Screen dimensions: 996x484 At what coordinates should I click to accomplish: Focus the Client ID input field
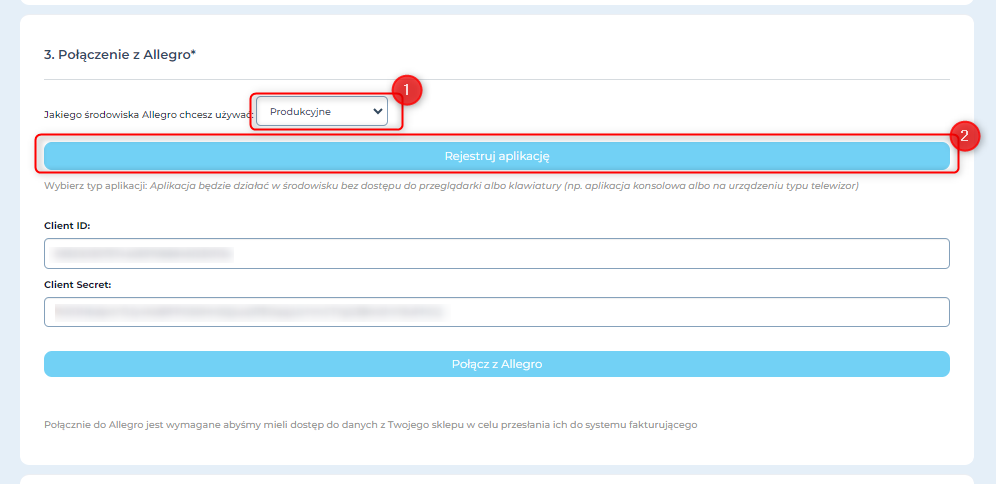[497, 253]
